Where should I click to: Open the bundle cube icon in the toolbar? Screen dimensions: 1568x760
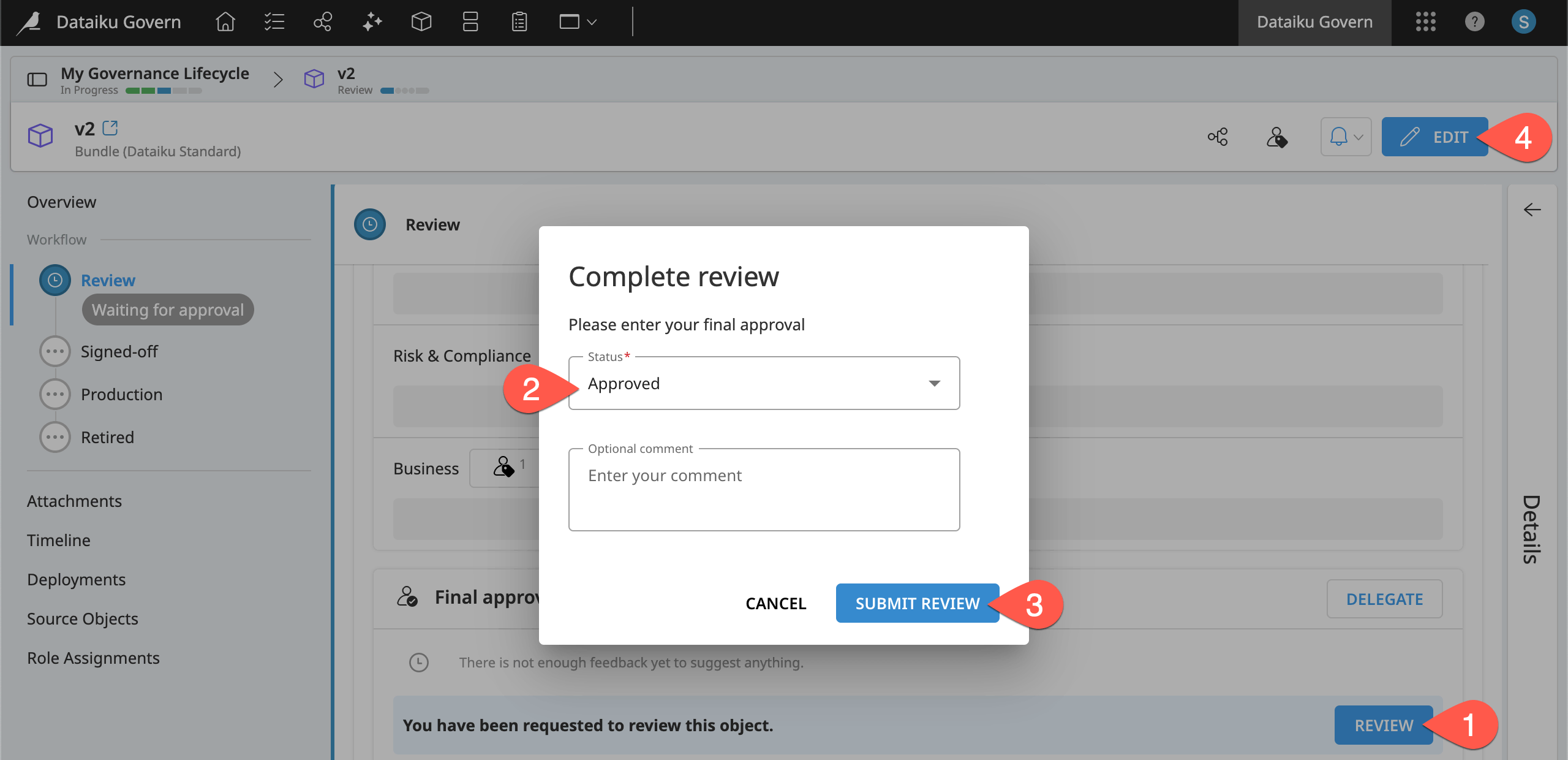tap(421, 21)
